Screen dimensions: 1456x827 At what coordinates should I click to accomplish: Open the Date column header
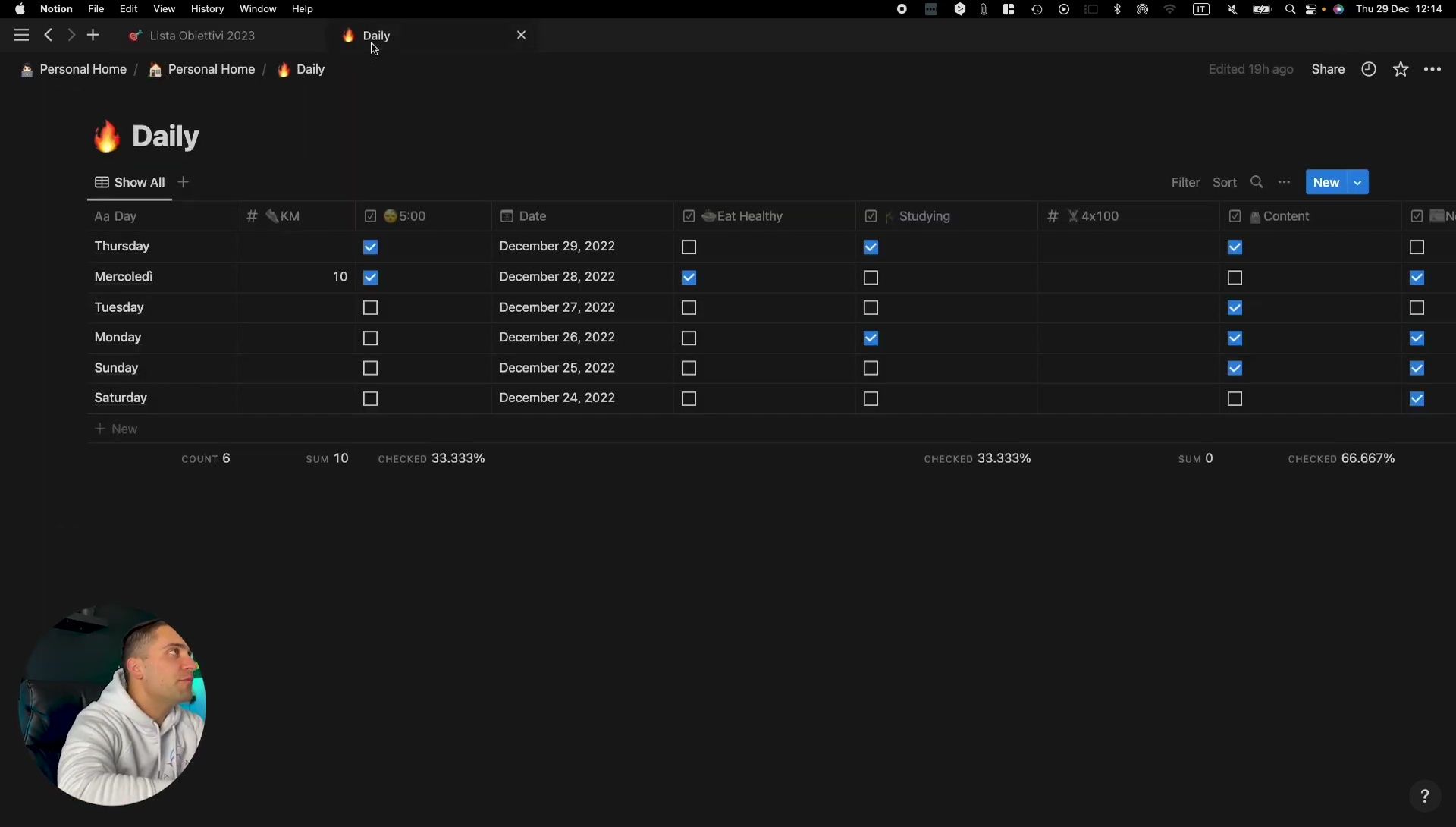[582, 216]
